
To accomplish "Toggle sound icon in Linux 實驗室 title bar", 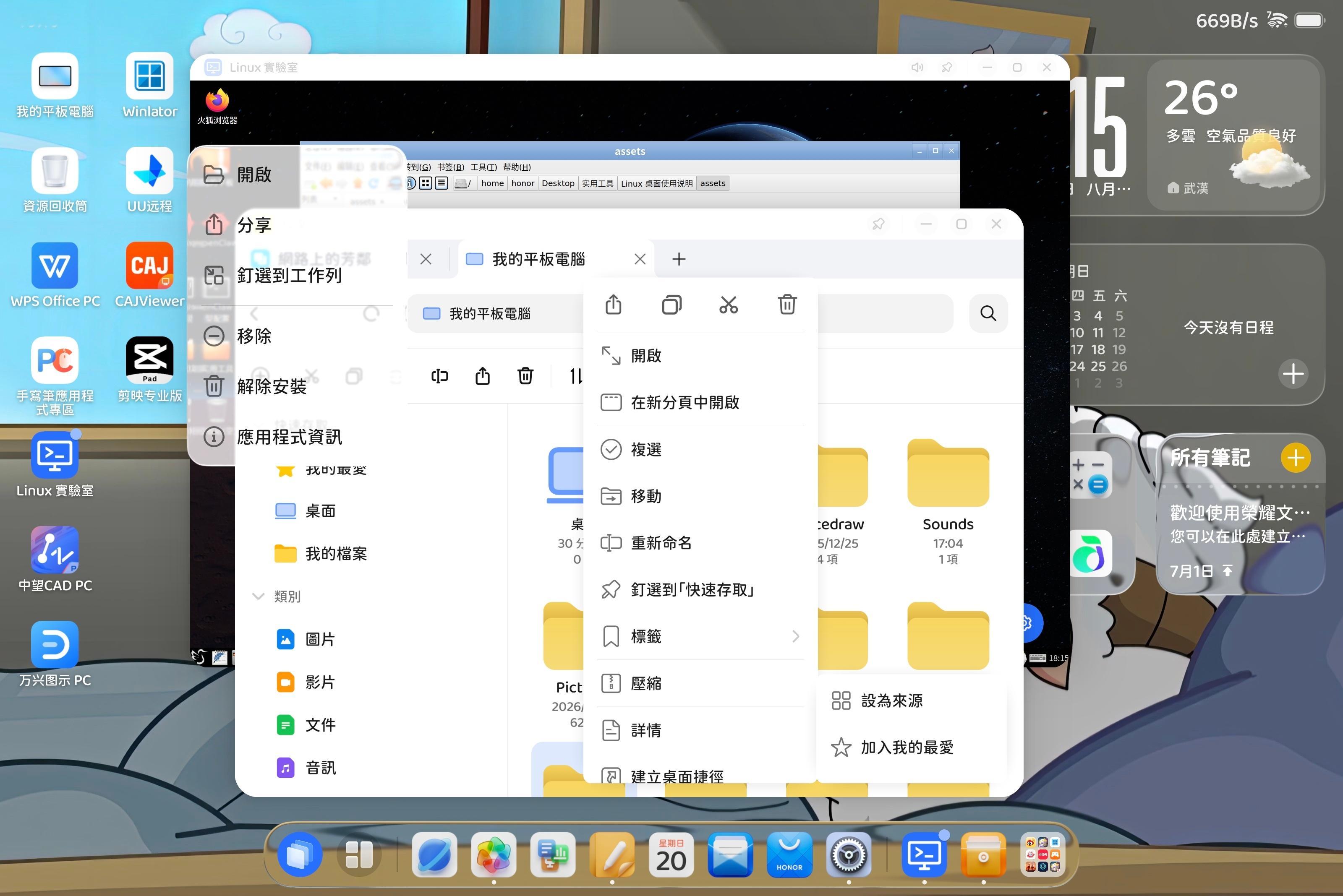I will coord(917,68).
